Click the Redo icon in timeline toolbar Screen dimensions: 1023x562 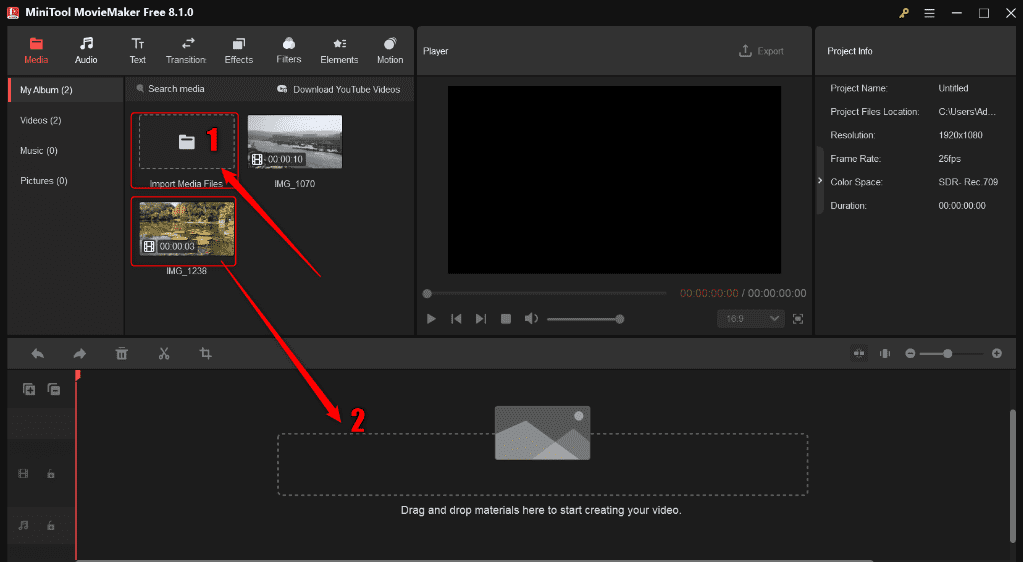[80, 354]
